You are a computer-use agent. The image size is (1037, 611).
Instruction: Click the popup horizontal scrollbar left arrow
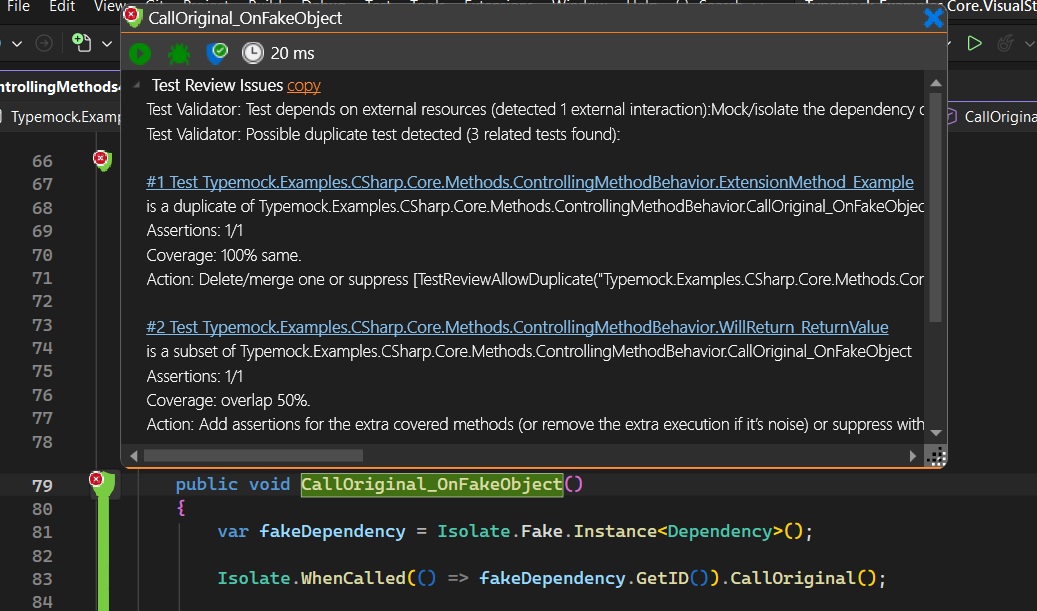pyautogui.click(x=134, y=456)
